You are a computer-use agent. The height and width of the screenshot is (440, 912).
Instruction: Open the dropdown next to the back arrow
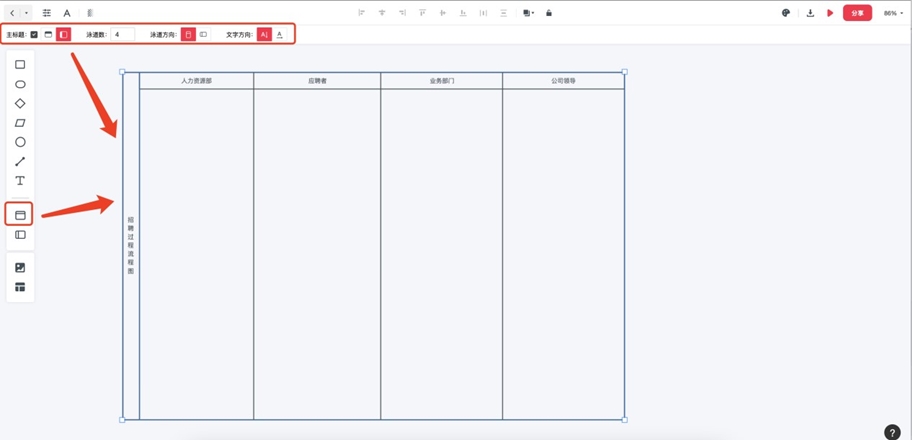click(x=26, y=13)
